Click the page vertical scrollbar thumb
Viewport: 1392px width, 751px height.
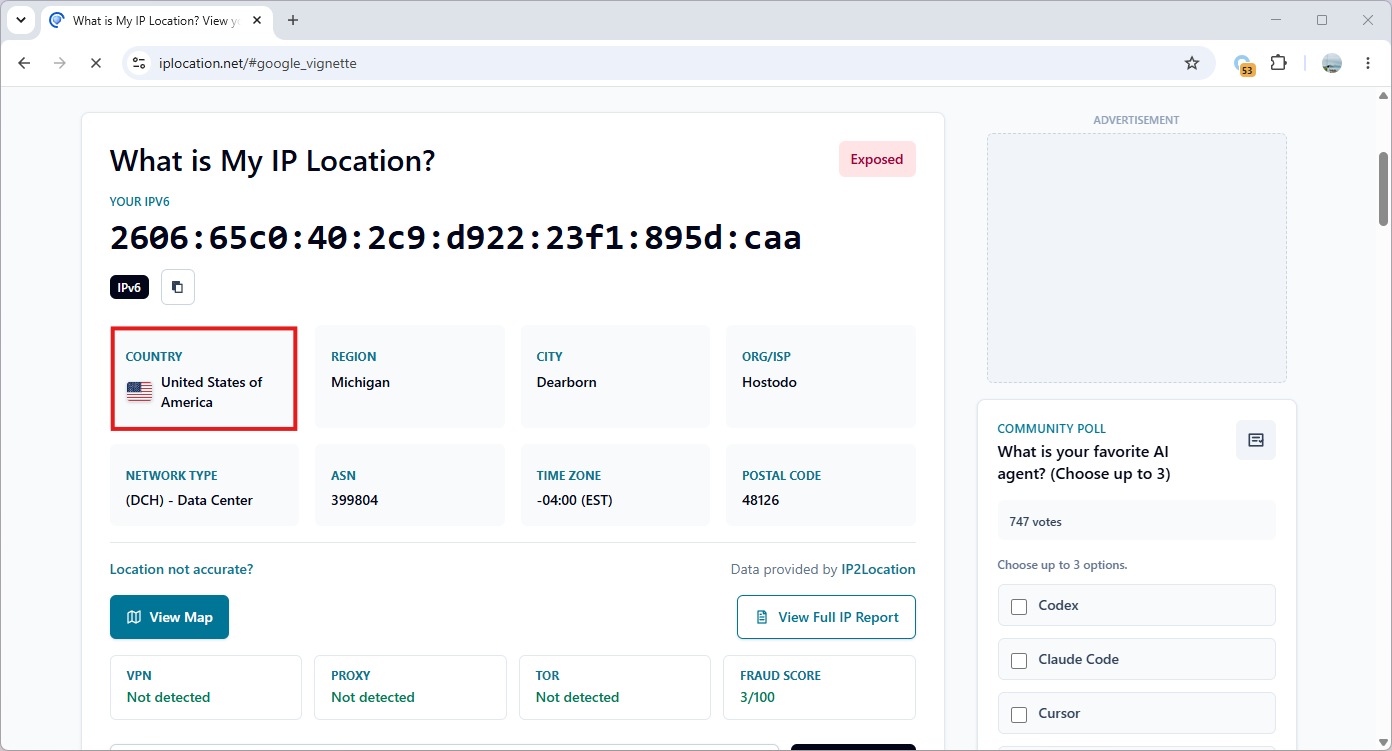[1384, 188]
